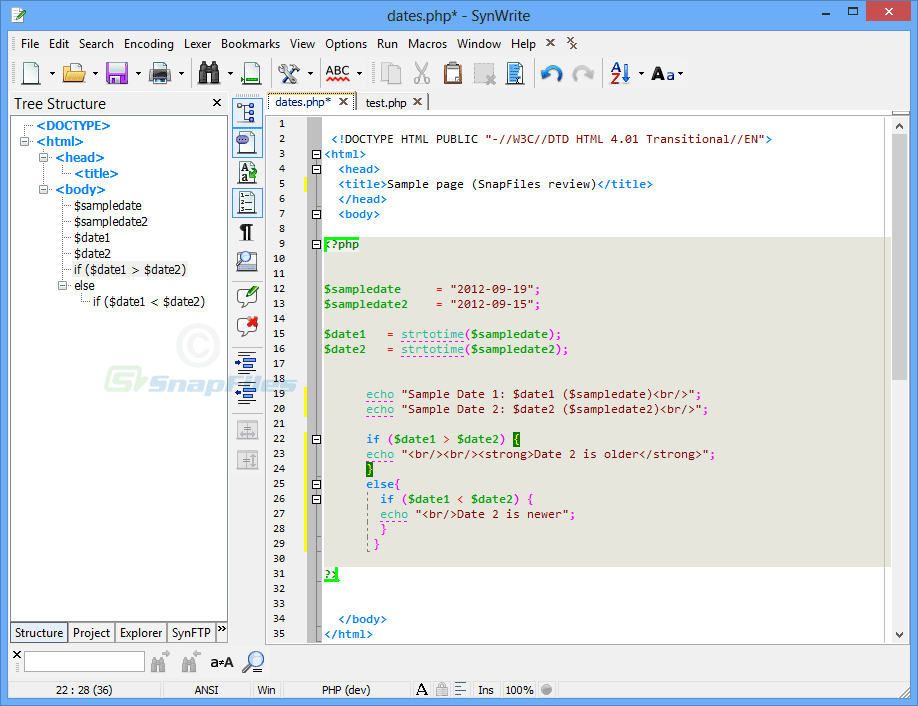The width and height of the screenshot is (918, 706).
Task: Click the add comment icon in sidebar
Action: click(x=246, y=296)
